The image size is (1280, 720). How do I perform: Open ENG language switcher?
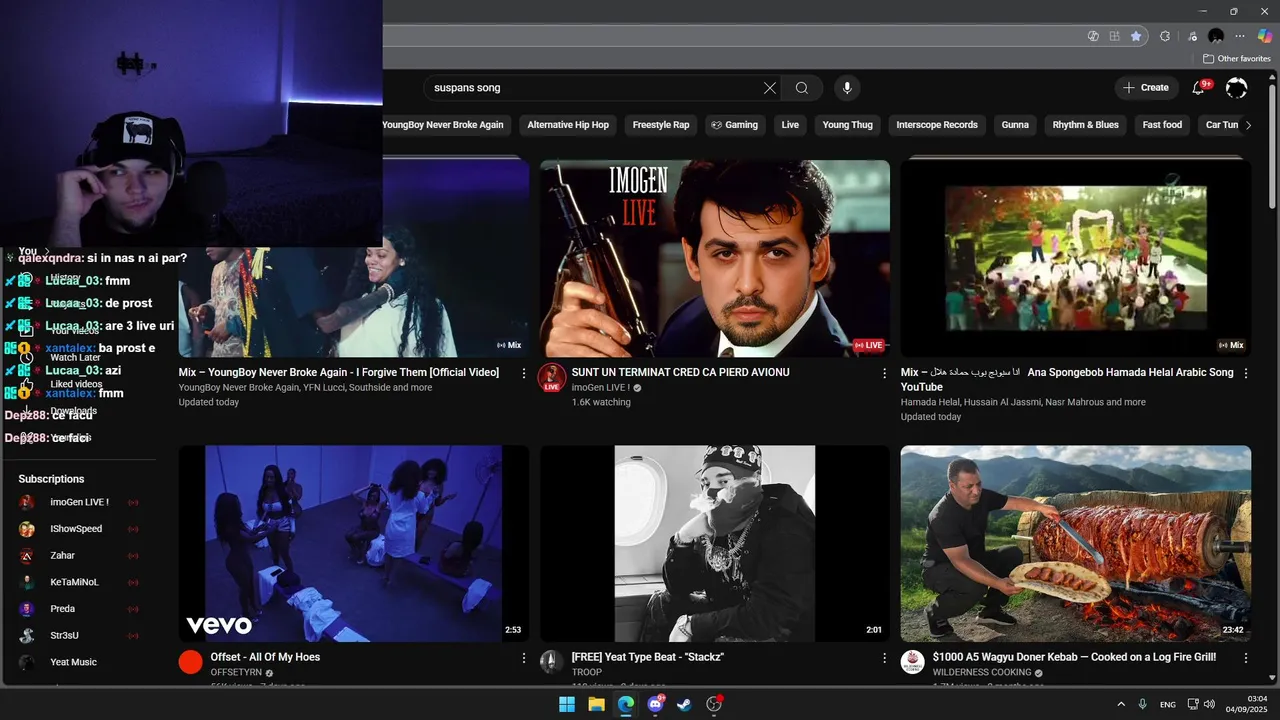point(1168,704)
